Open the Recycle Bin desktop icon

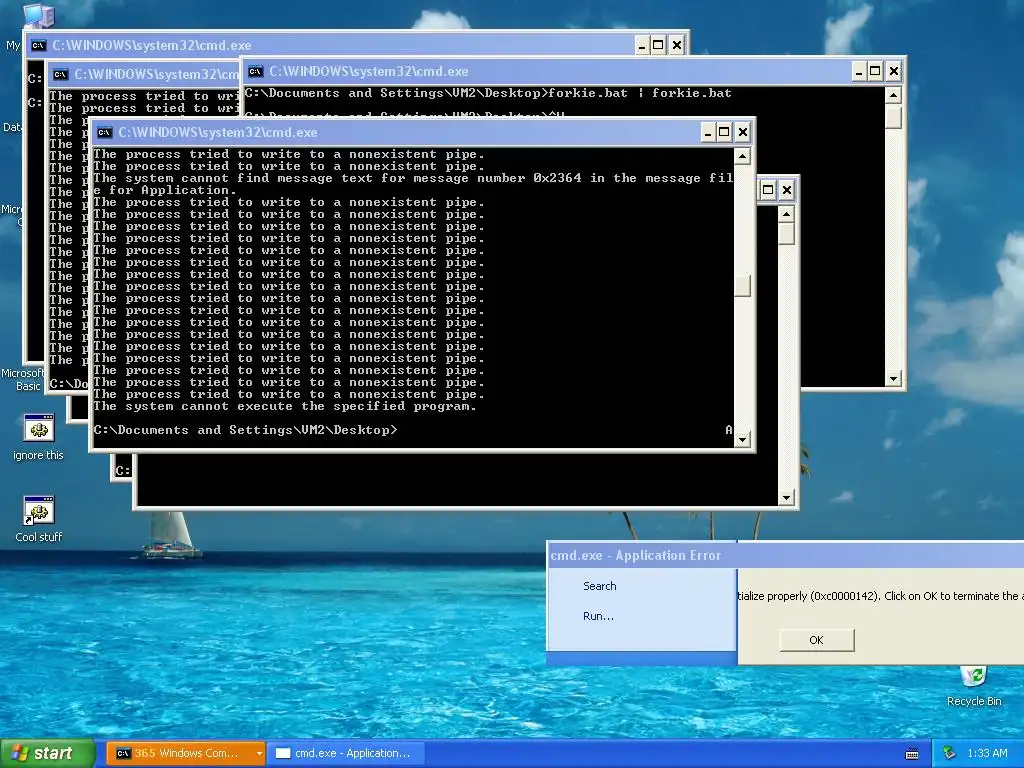point(974,686)
